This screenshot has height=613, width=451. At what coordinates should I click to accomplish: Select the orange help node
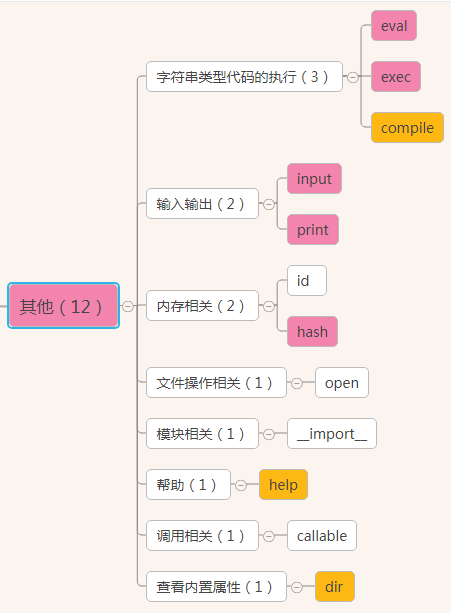point(283,485)
